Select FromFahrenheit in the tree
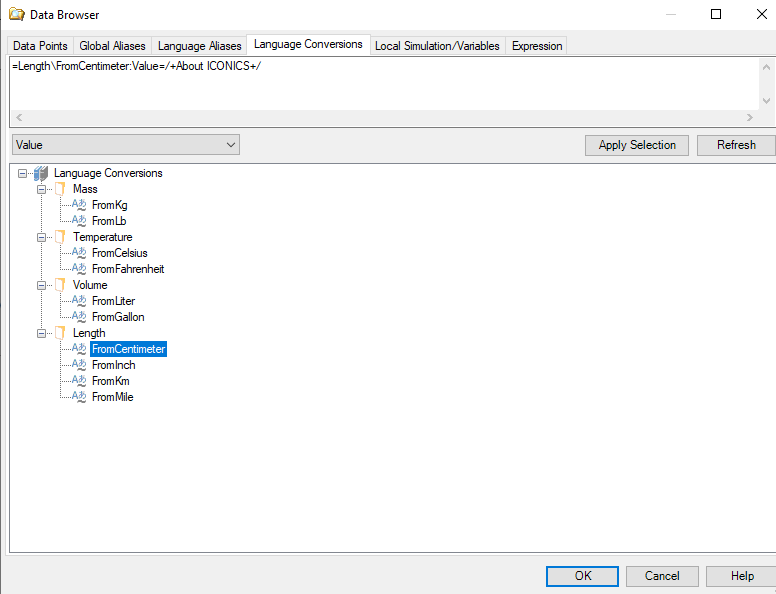 pyautogui.click(x=127, y=269)
